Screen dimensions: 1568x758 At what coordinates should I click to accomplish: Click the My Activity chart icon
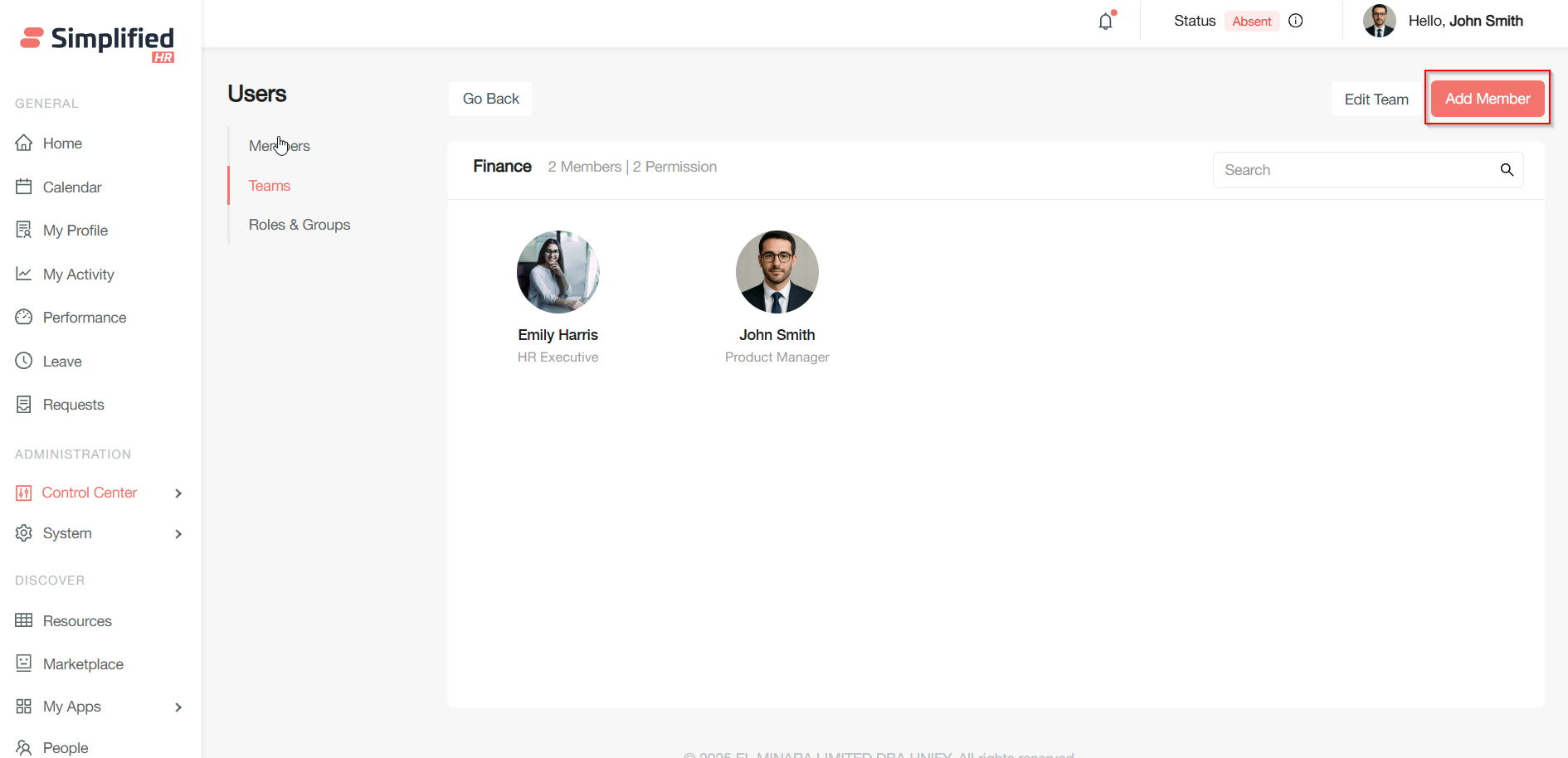point(24,274)
